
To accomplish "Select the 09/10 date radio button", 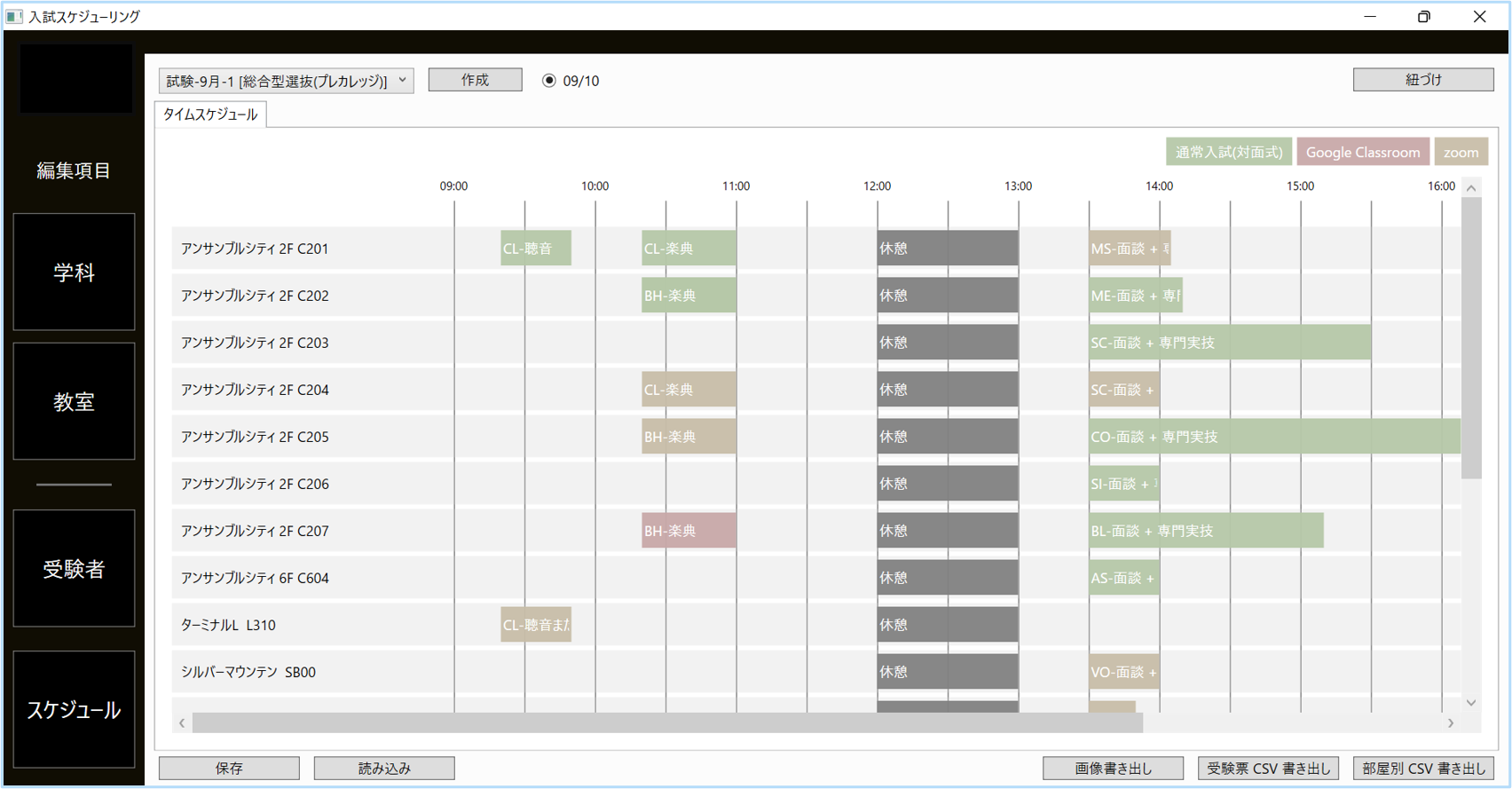I will [549, 81].
